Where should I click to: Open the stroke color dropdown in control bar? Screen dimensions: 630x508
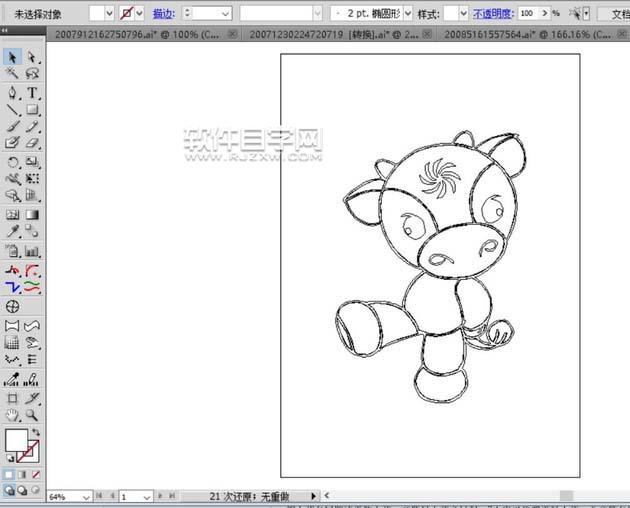click(139, 14)
